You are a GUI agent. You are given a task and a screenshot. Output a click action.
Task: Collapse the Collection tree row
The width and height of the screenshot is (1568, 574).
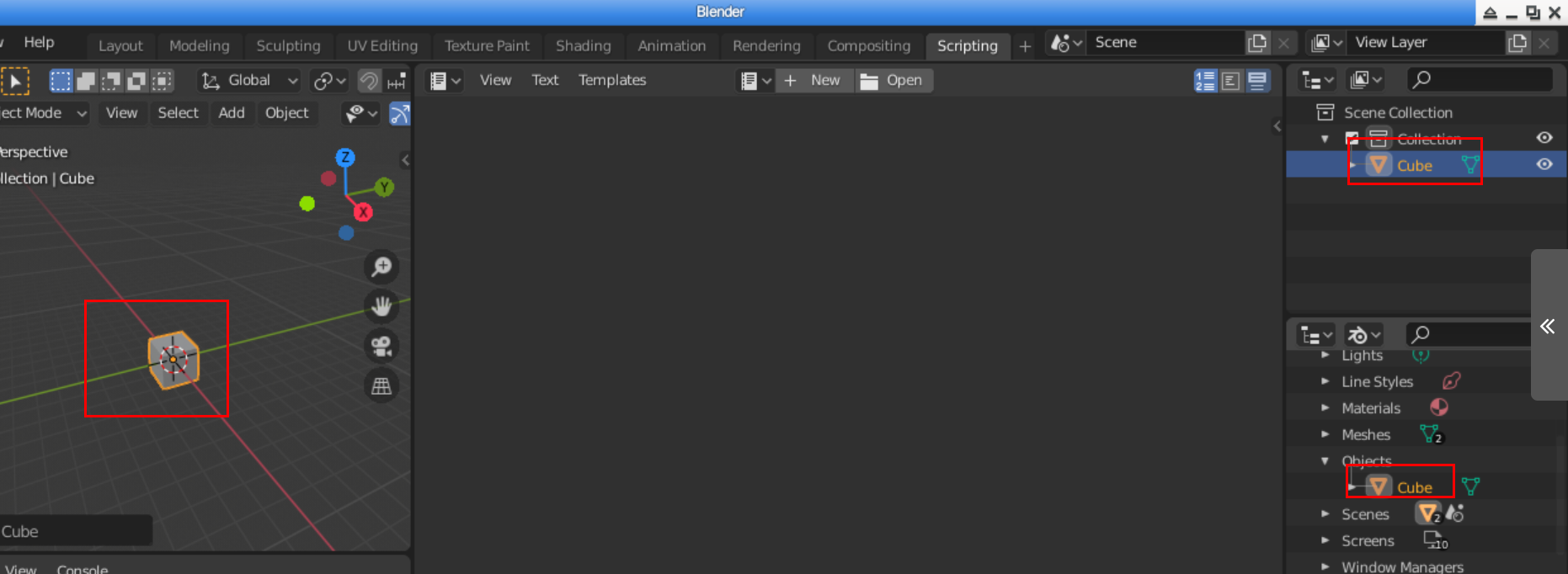1325,138
